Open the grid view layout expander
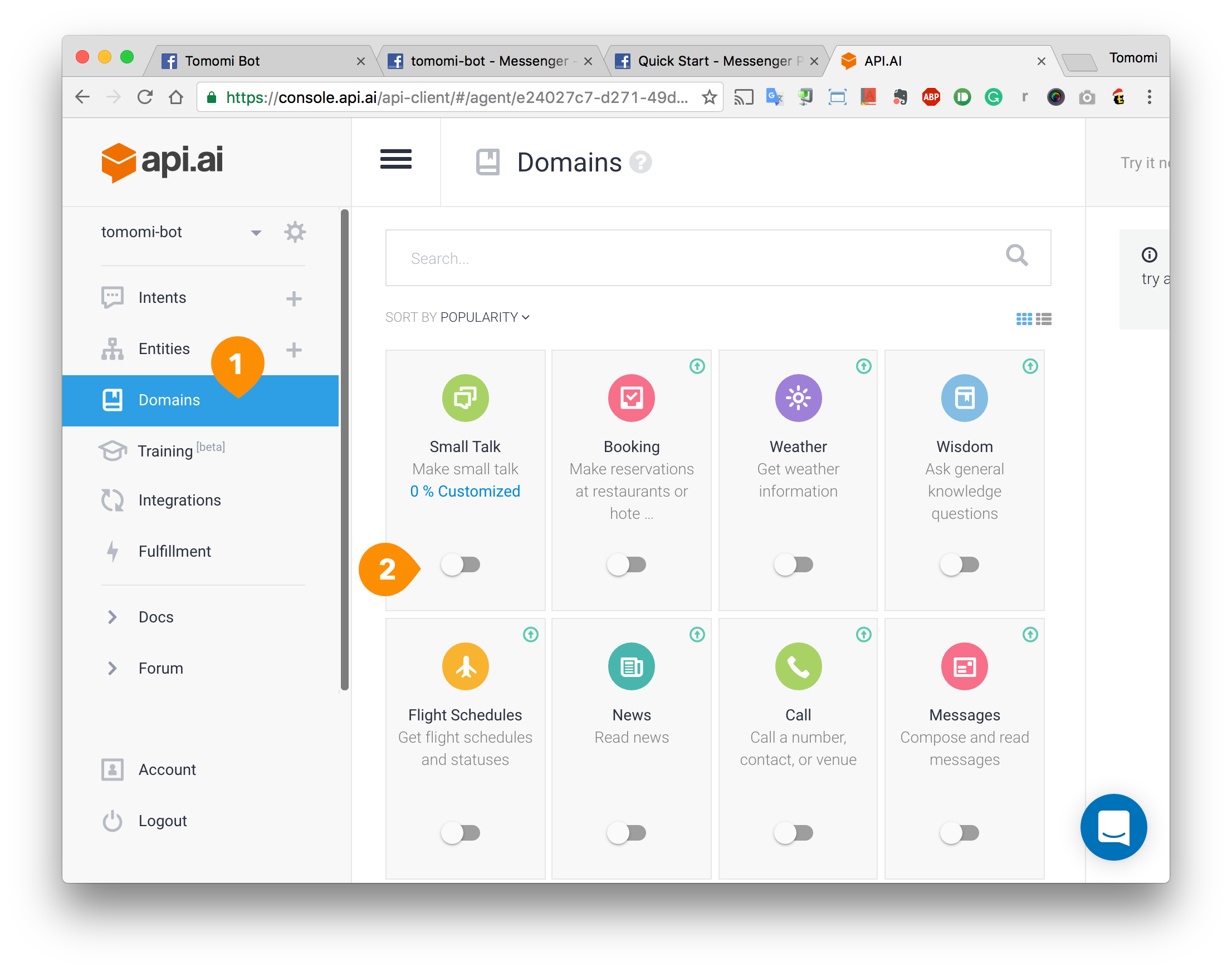1232x972 pixels. tap(1021, 318)
